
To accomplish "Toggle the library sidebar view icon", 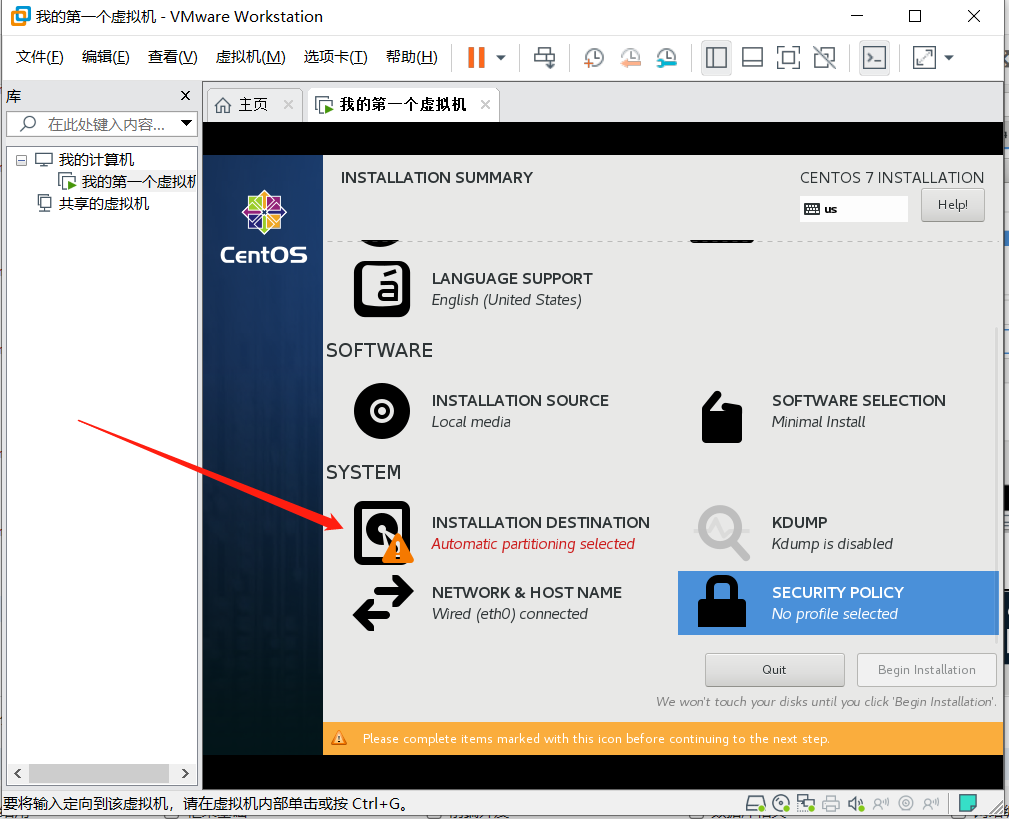I will pos(716,57).
